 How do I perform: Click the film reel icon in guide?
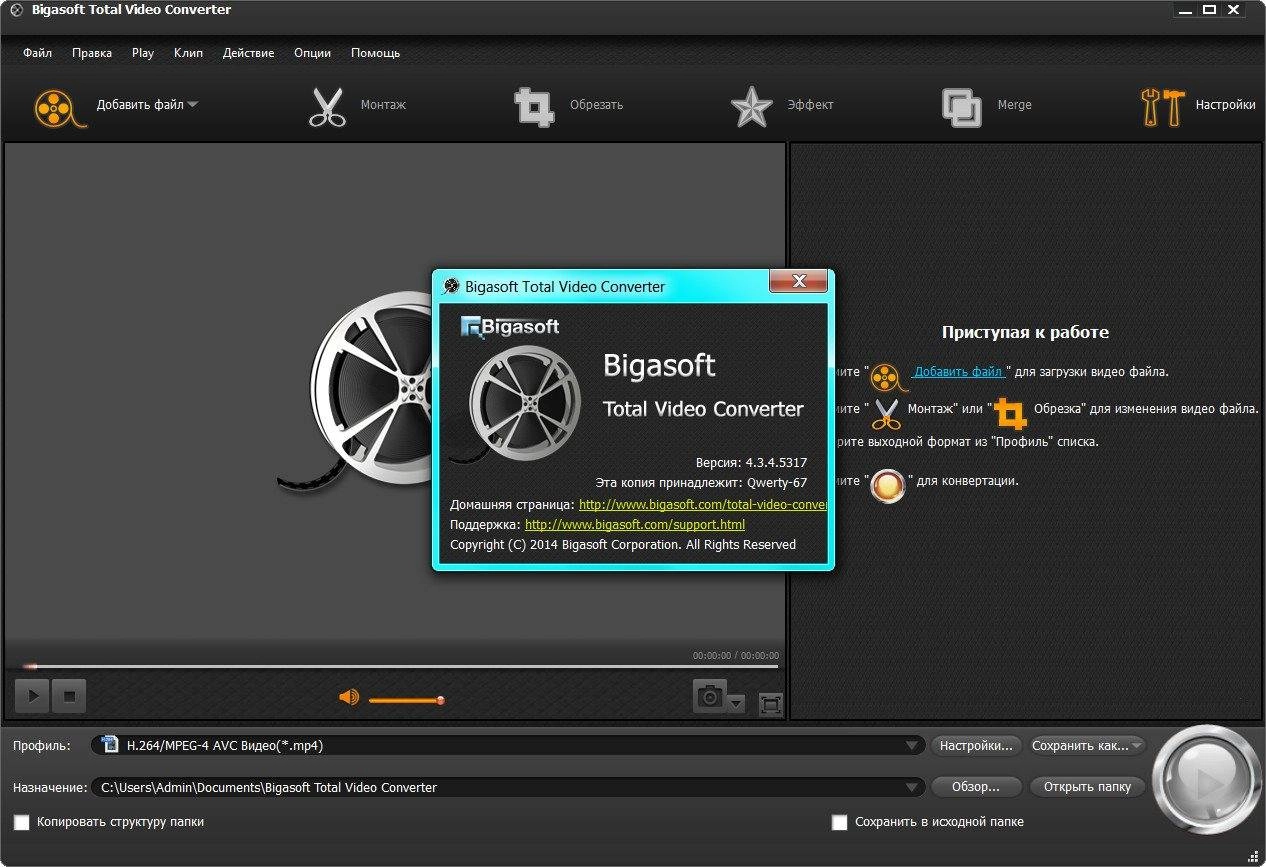pyautogui.click(x=886, y=377)
